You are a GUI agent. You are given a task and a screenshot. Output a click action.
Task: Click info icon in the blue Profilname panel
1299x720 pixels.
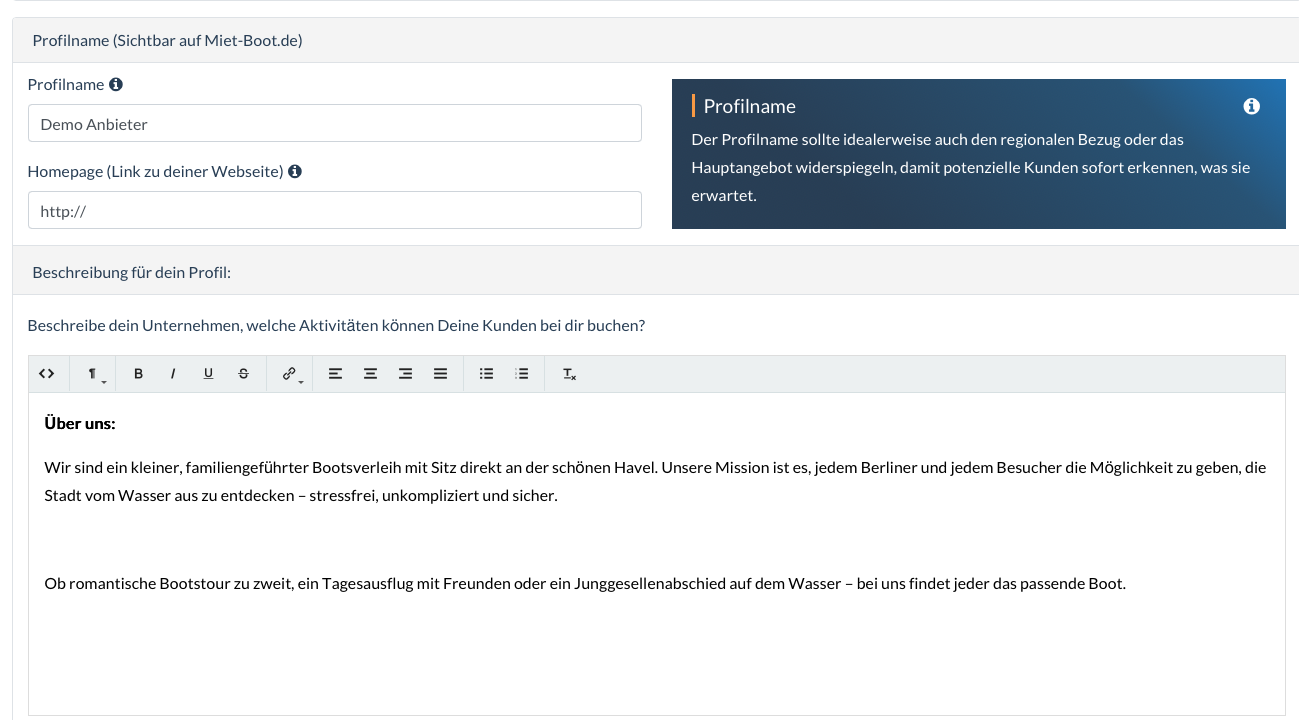pyautogui.click(x=1251, y=106)
